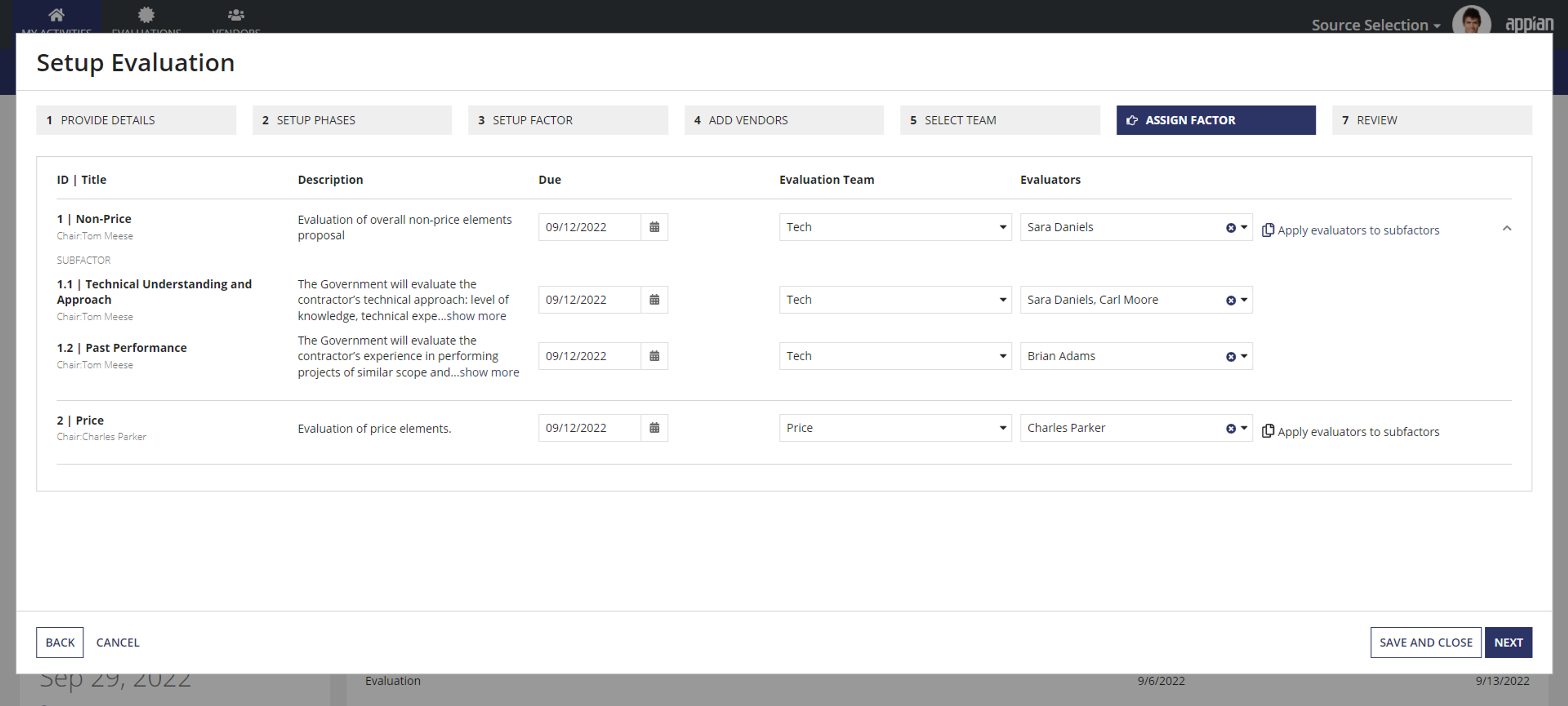Apply evaluators to subfactors for Price

[1358, 431]
